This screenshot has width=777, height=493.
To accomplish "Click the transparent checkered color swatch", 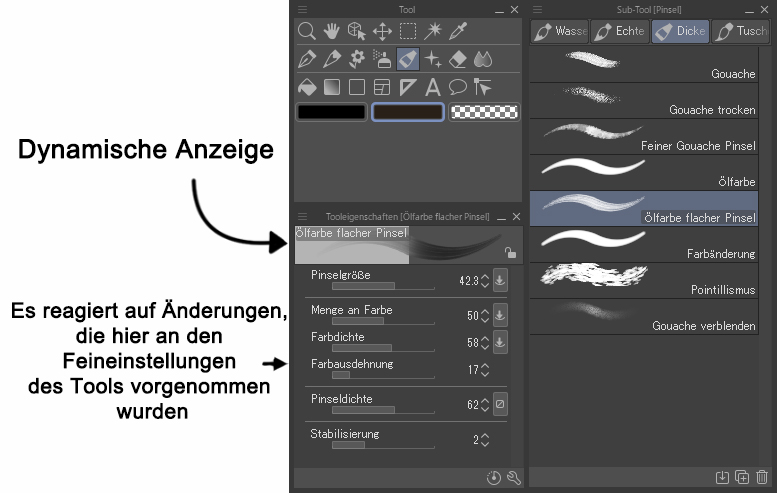I will pos(484,112).
